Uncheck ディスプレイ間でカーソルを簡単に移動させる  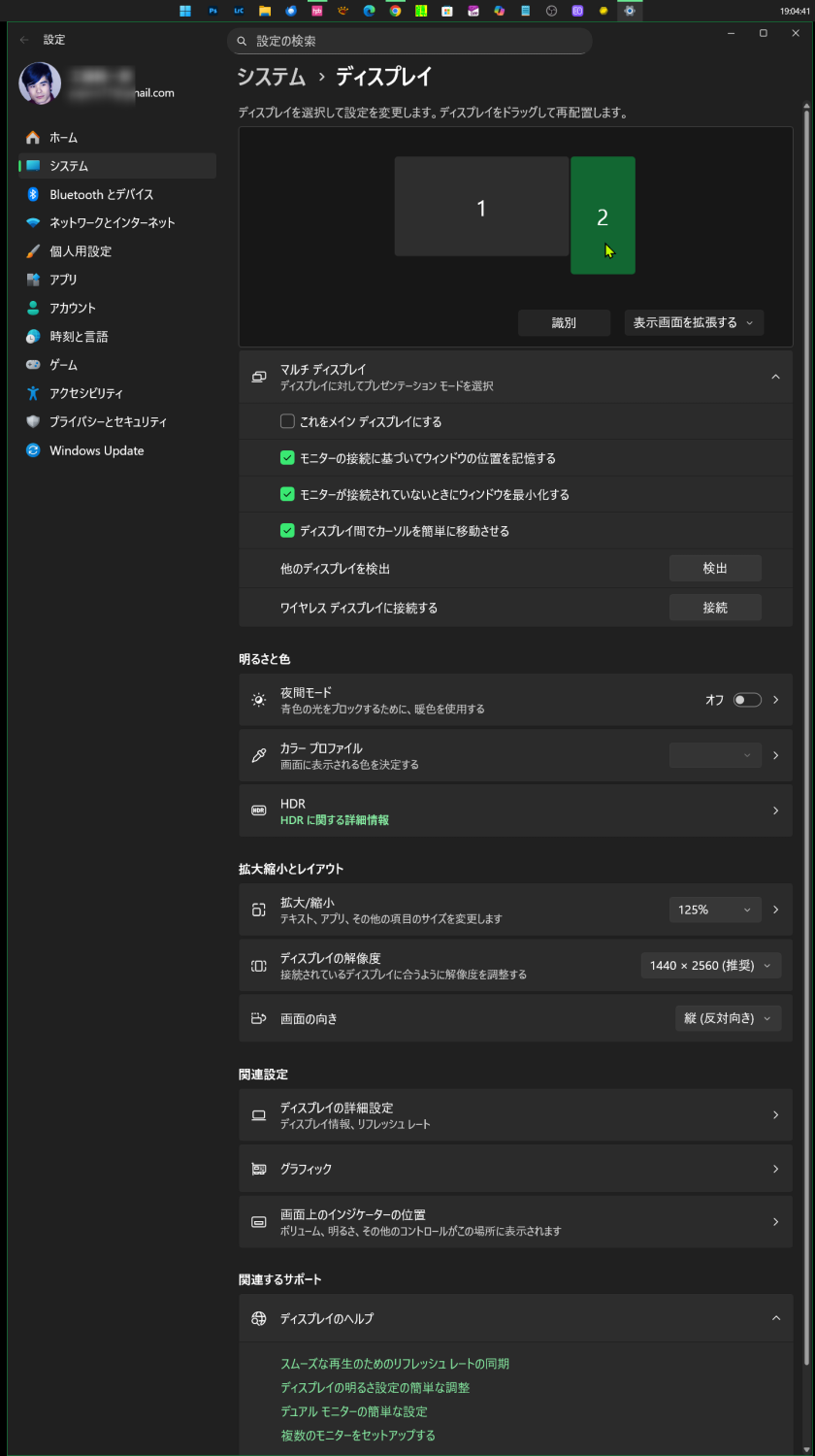[287, 531]
